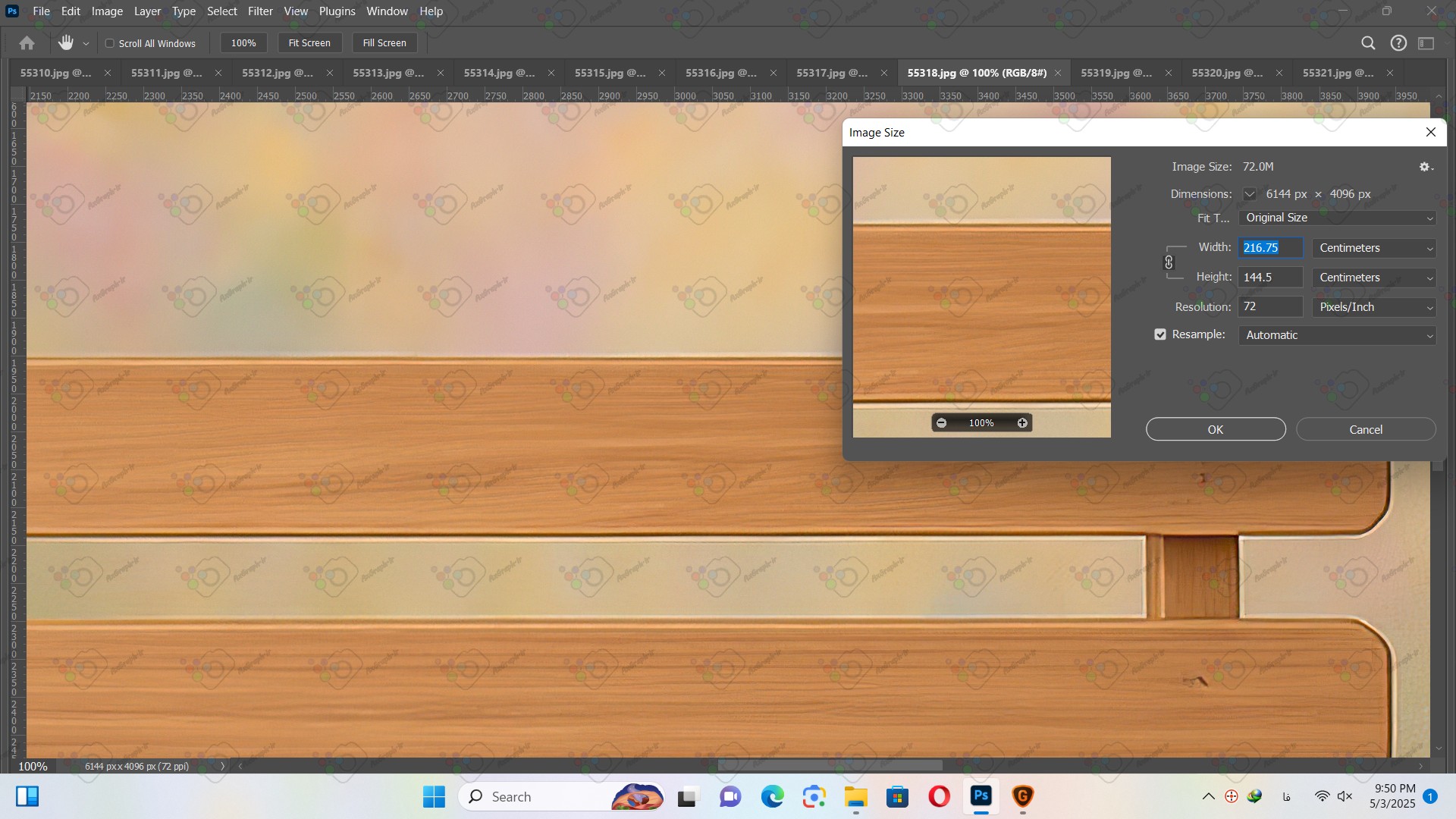1456x819 pixels.
Task: Select the Hand tool icon
Action: 66,43
